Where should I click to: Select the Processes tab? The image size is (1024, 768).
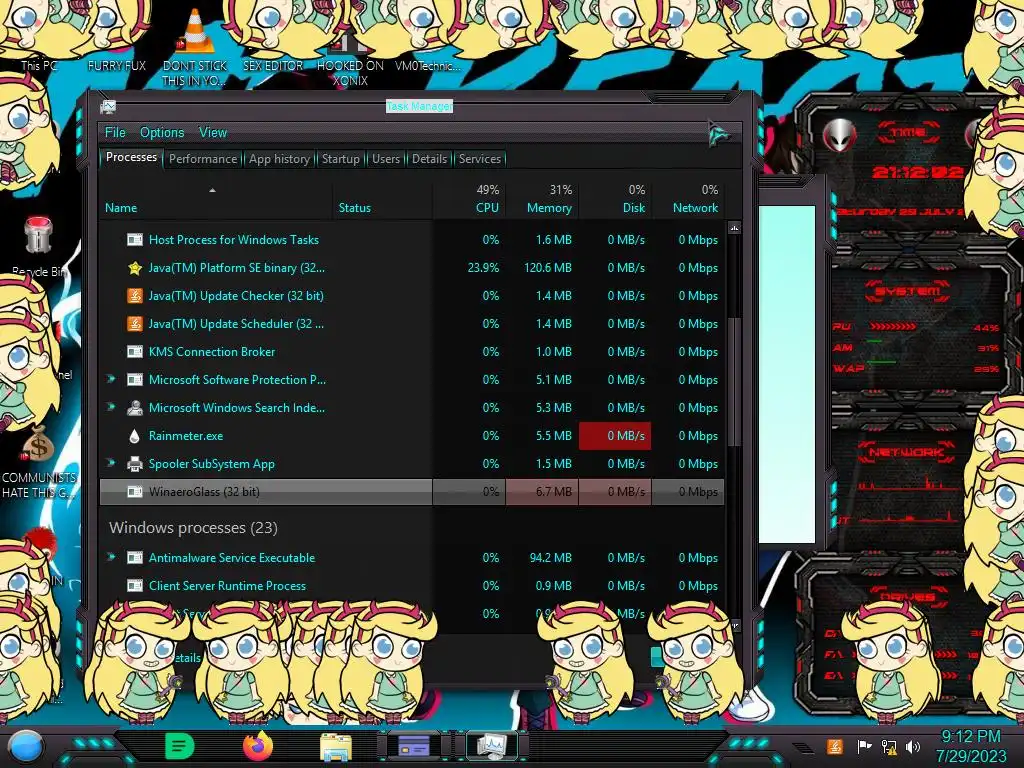point(131,157)
